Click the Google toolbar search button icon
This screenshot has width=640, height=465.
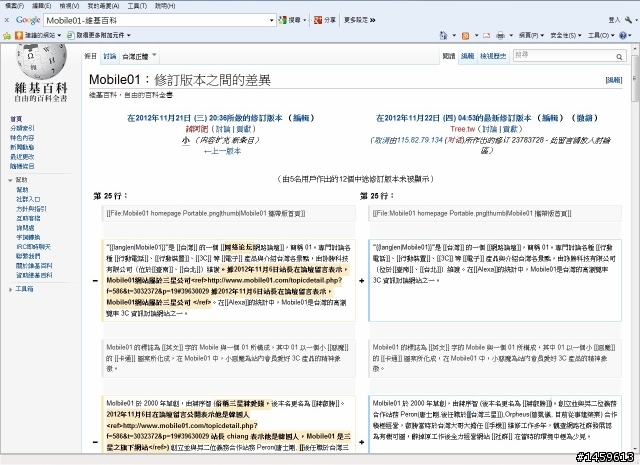coord(282,20)
